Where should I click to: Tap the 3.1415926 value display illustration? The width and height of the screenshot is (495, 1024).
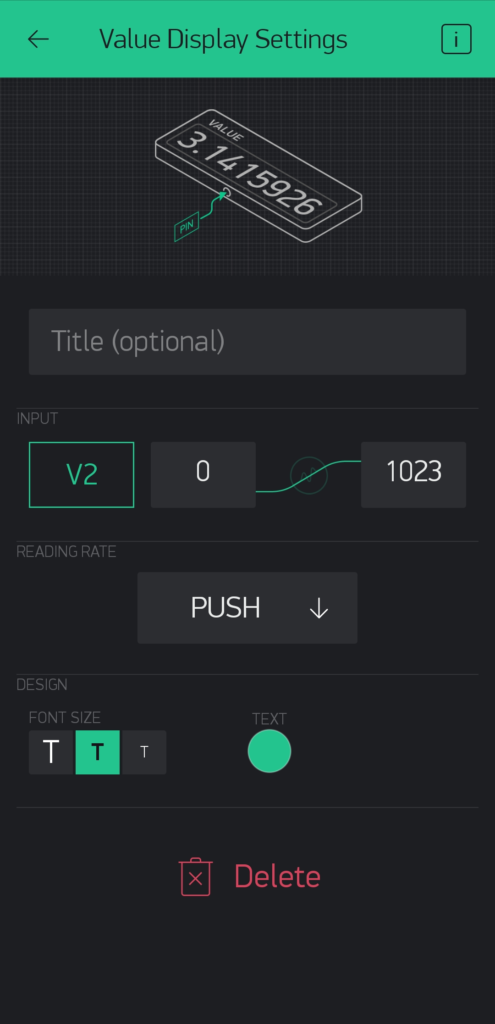tap(259, 175)
